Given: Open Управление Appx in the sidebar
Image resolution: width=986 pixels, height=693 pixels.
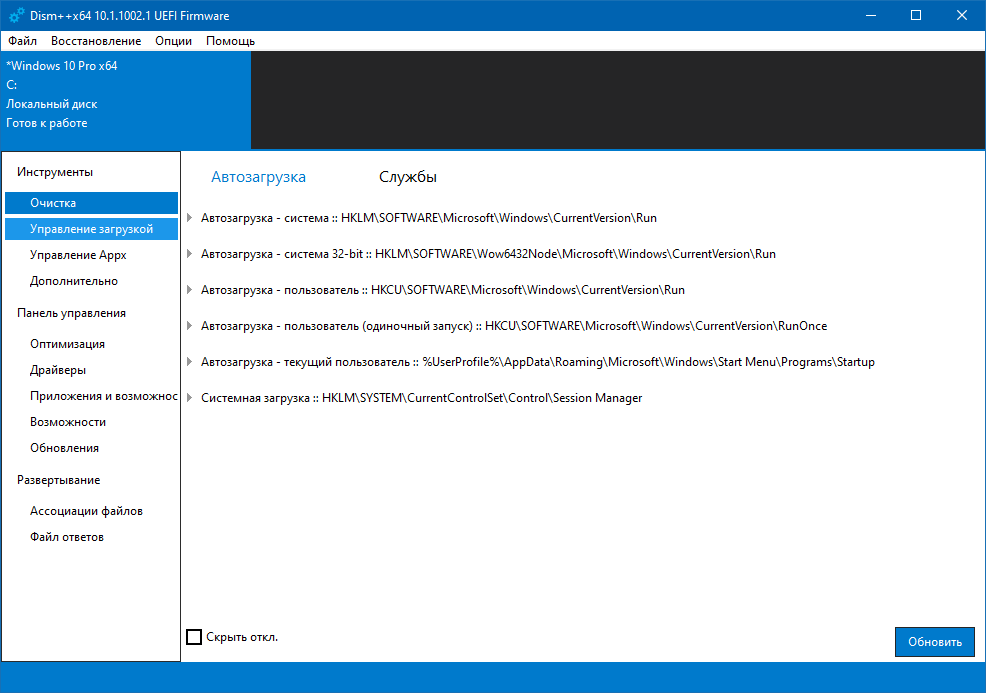Looking at the screenshot, I should [78, 255].
